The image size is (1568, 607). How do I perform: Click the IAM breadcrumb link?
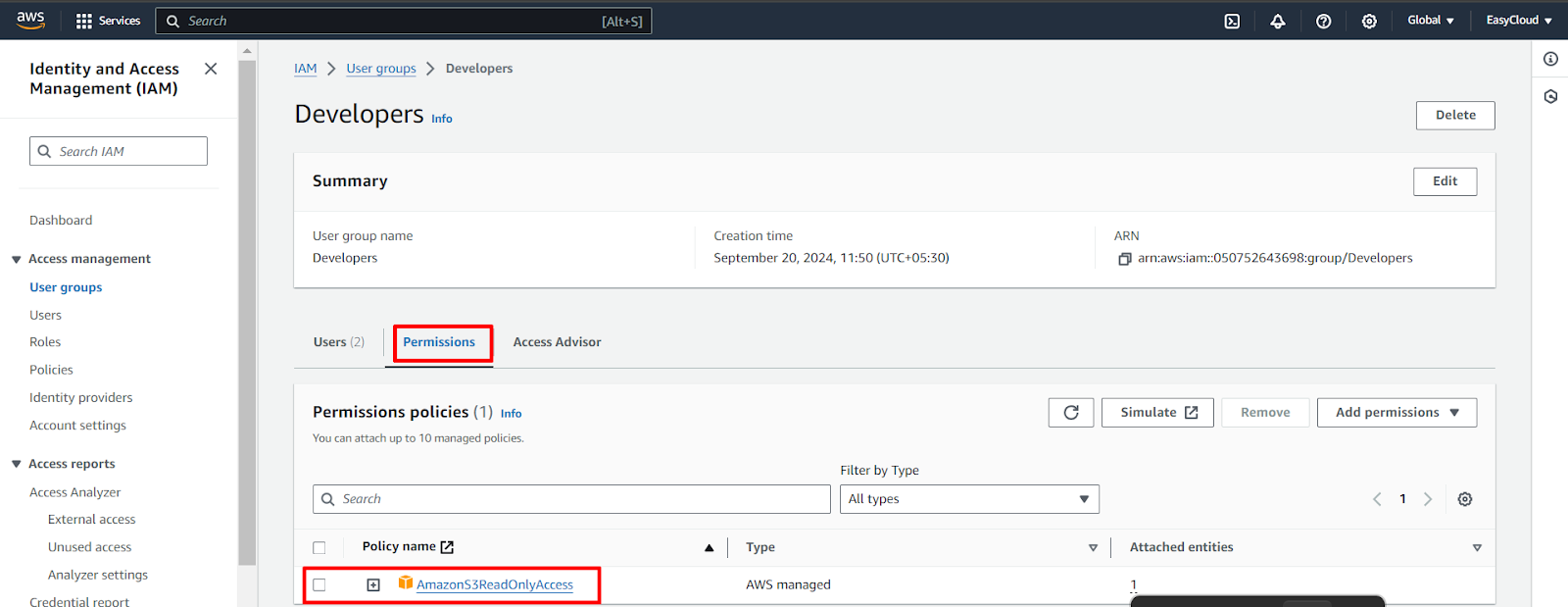[x=306, y=69]
